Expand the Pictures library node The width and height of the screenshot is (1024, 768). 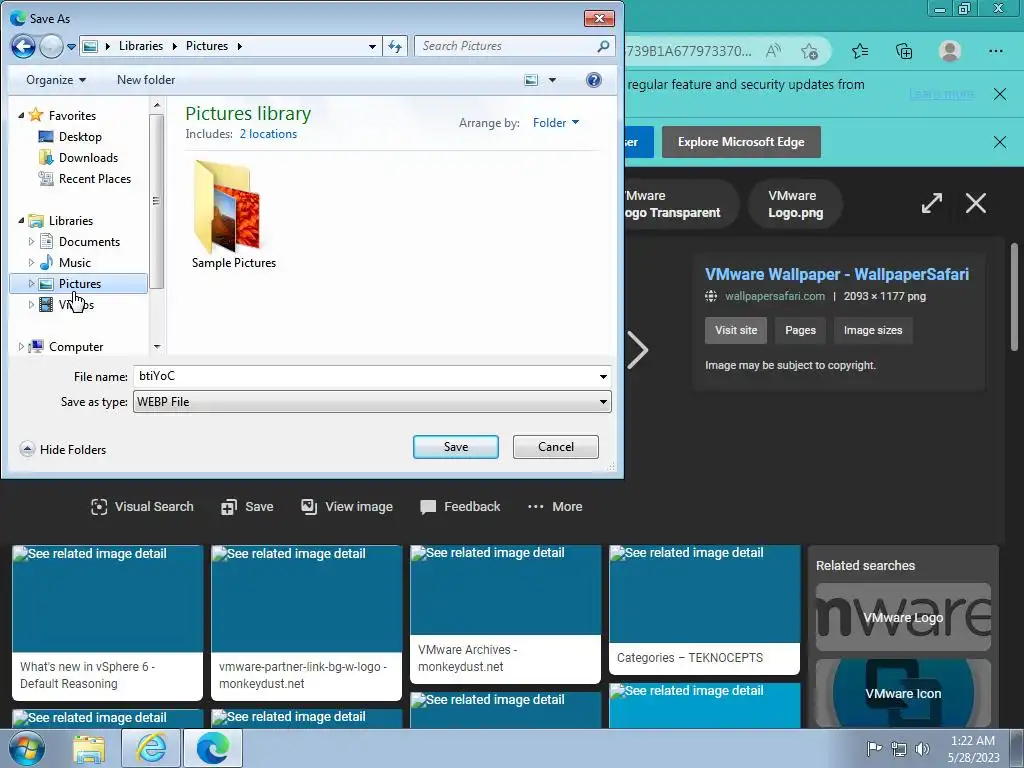31,283
